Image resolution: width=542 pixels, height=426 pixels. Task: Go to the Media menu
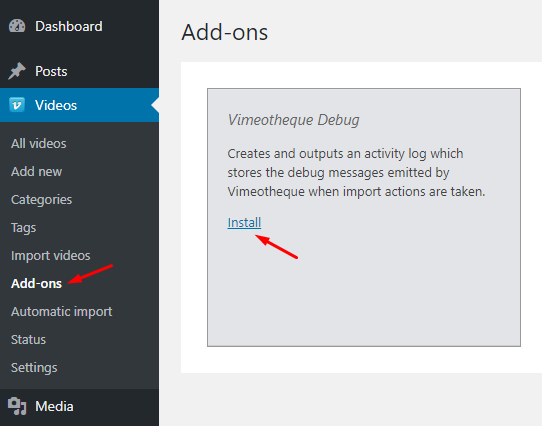(54, 406)
